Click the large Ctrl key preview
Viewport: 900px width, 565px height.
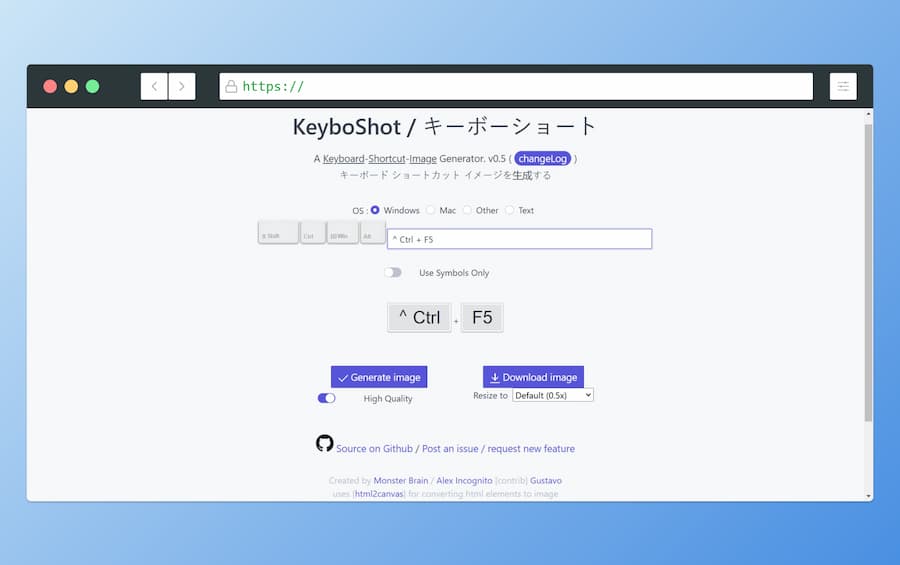tap(420, 317)
